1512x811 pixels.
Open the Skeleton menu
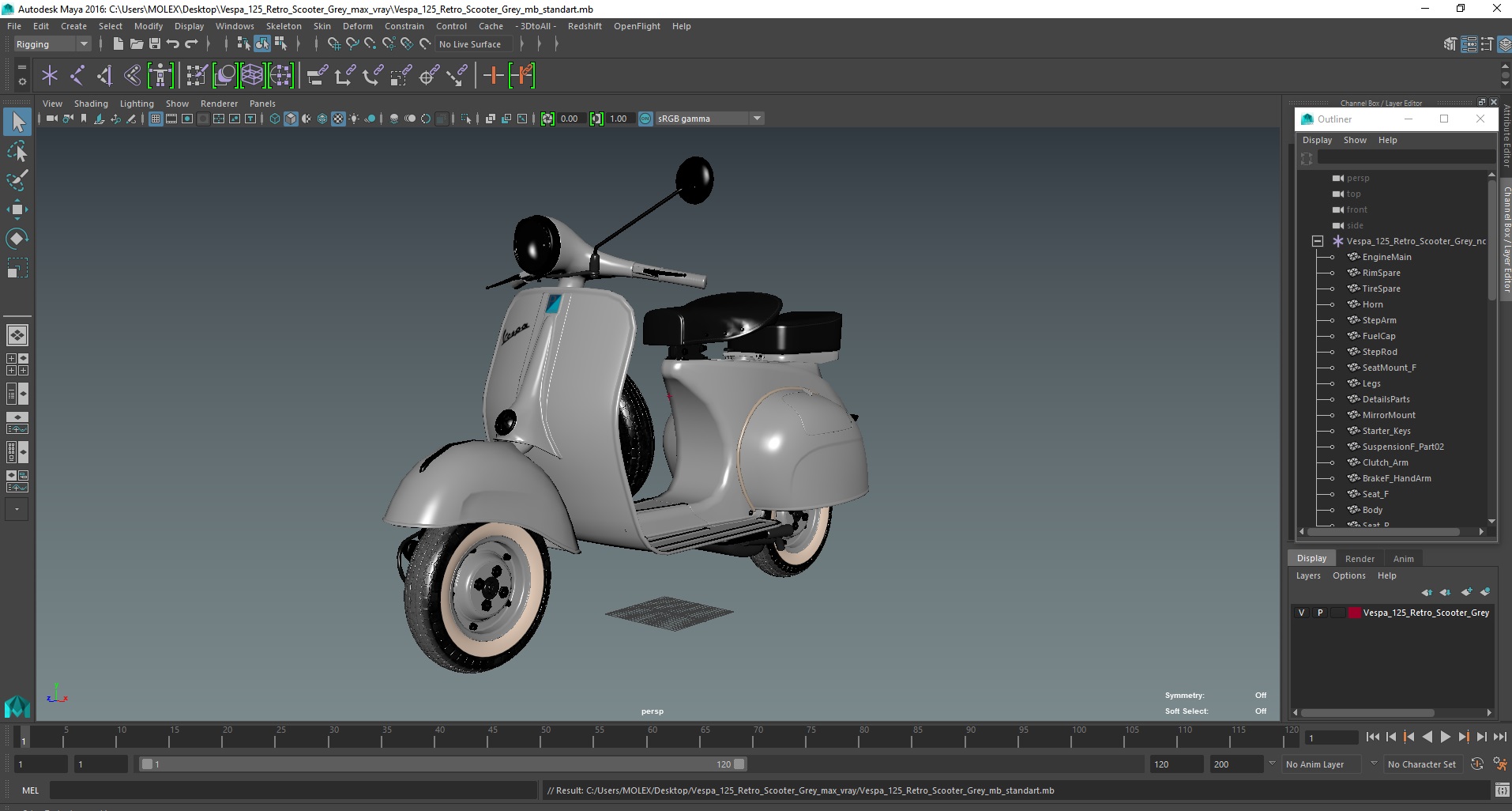click(284, 26)
